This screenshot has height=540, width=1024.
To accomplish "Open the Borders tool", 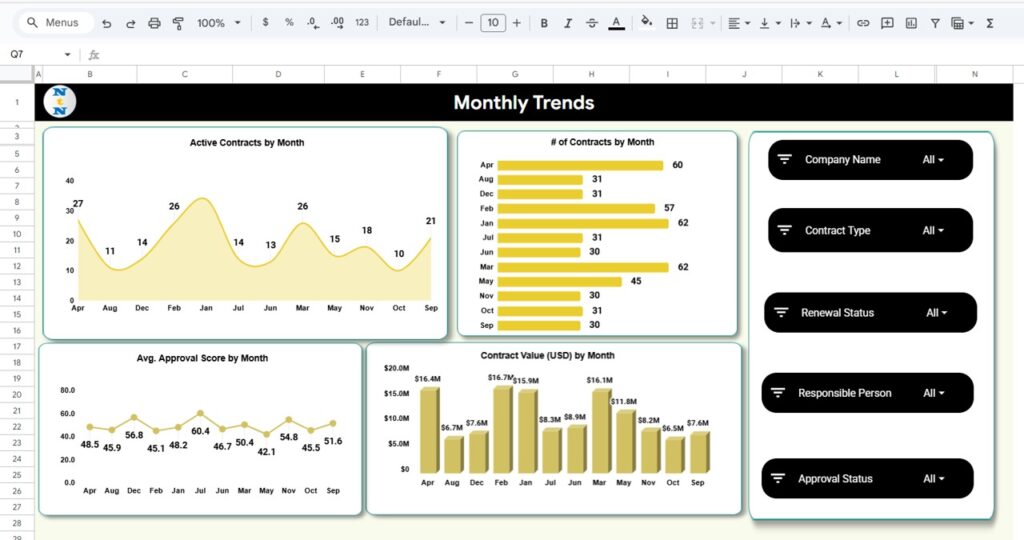I will tap(671, 23).
